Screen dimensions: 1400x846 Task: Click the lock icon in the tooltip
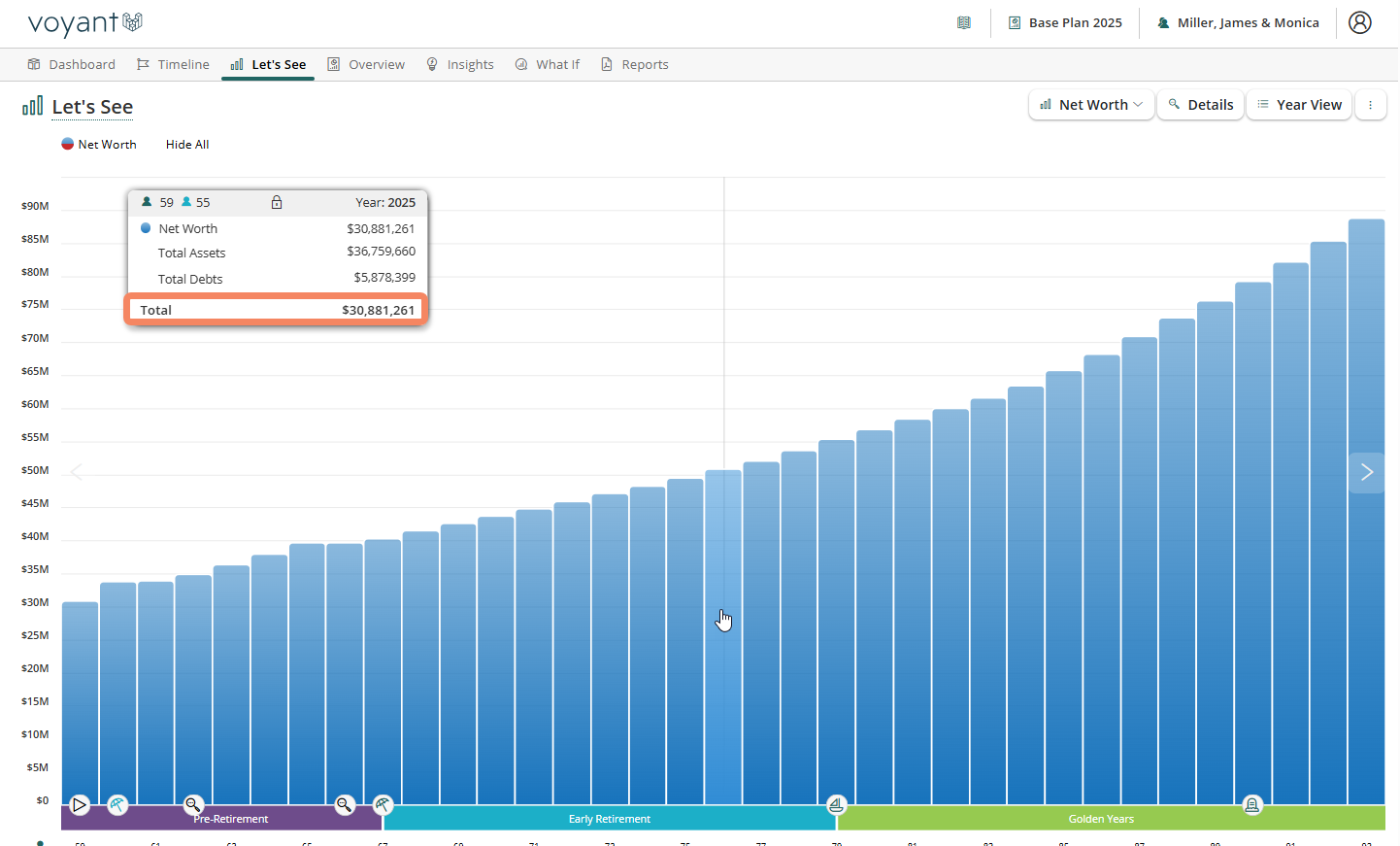click(x=277, y=202)
